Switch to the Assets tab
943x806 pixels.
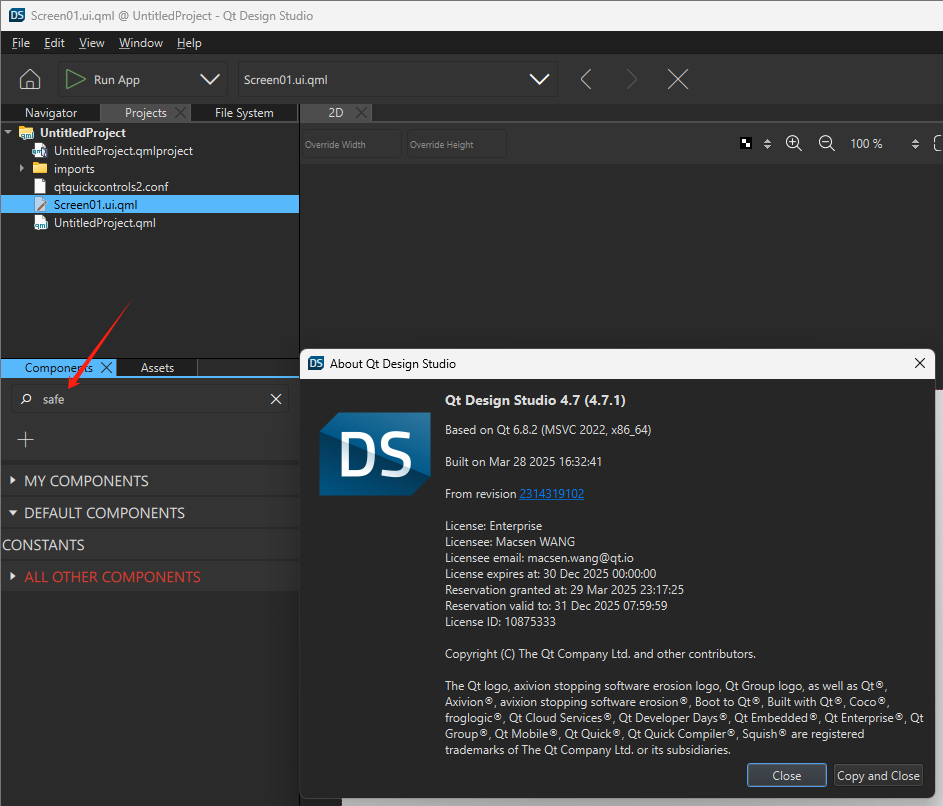pos(158,368)
